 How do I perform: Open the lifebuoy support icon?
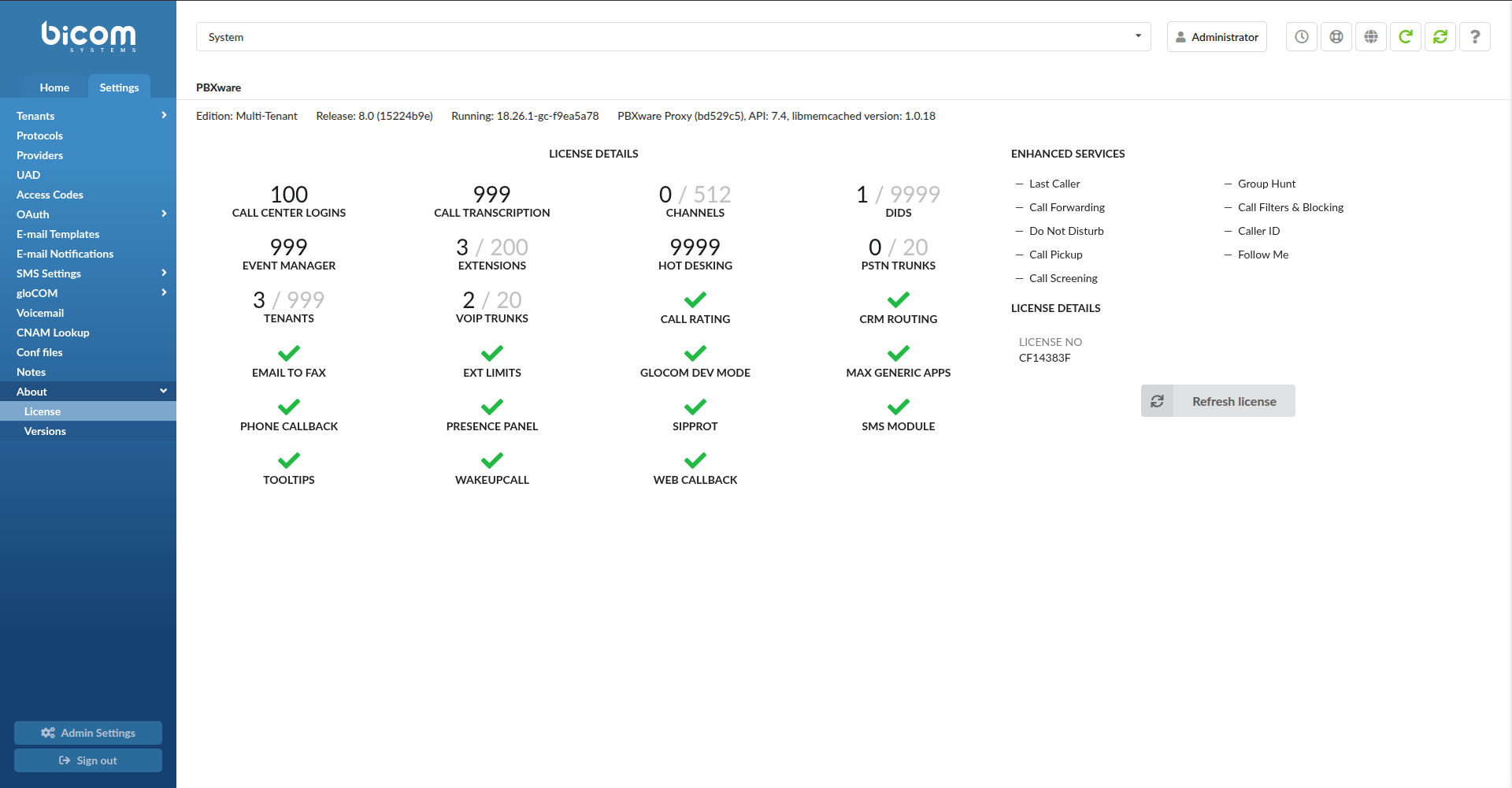coord(1336,37)
